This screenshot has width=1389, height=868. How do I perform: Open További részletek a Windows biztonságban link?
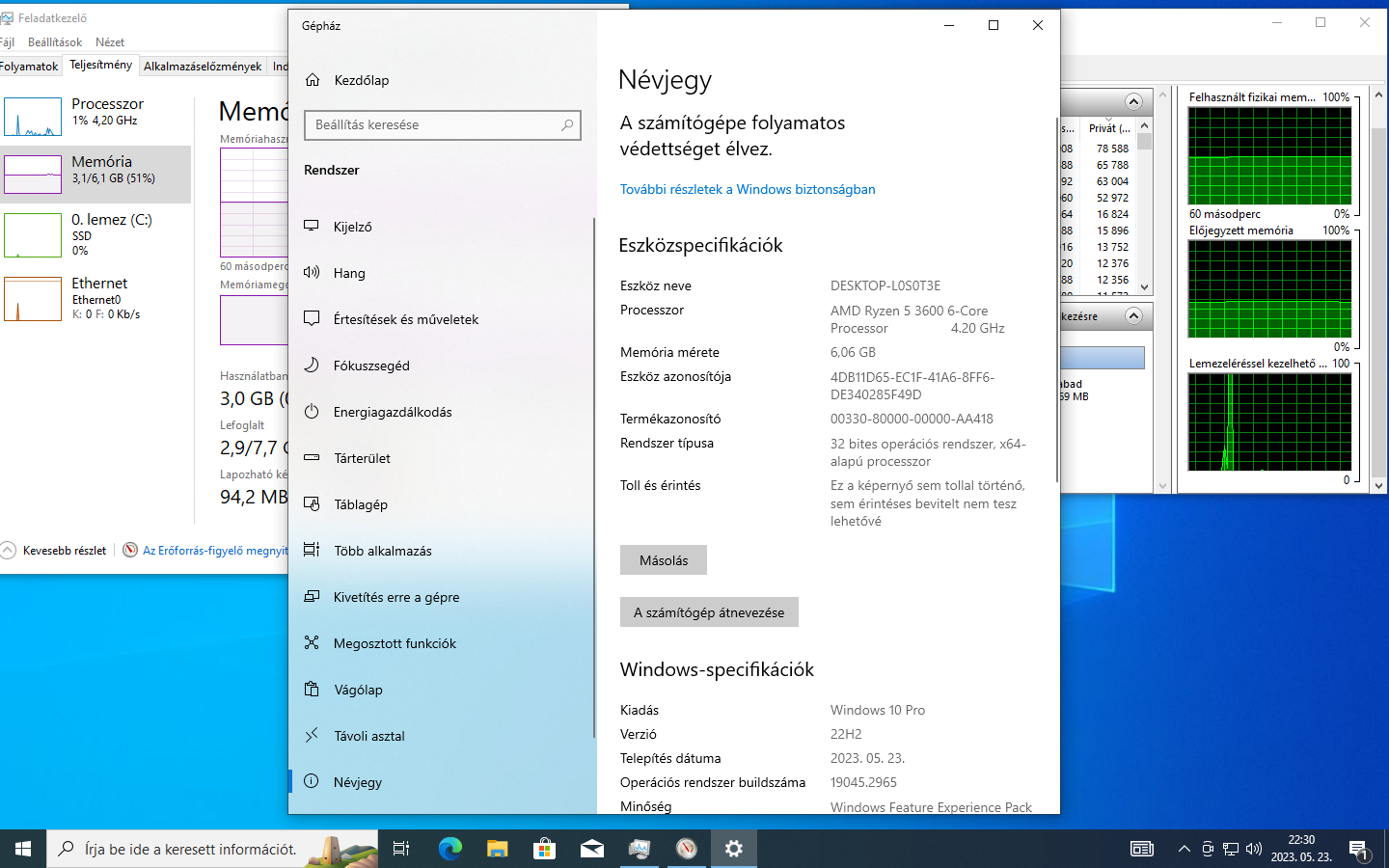pos(748,189)
